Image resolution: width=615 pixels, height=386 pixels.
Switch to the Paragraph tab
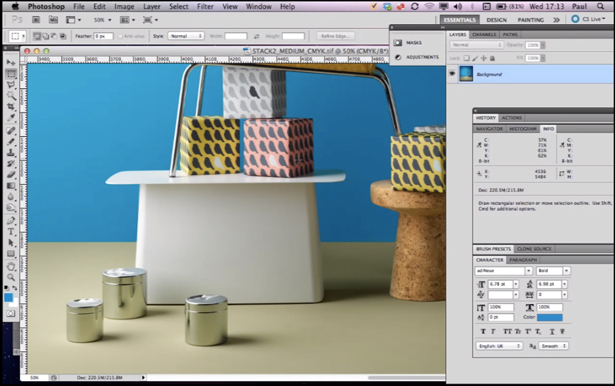[523, 260]
